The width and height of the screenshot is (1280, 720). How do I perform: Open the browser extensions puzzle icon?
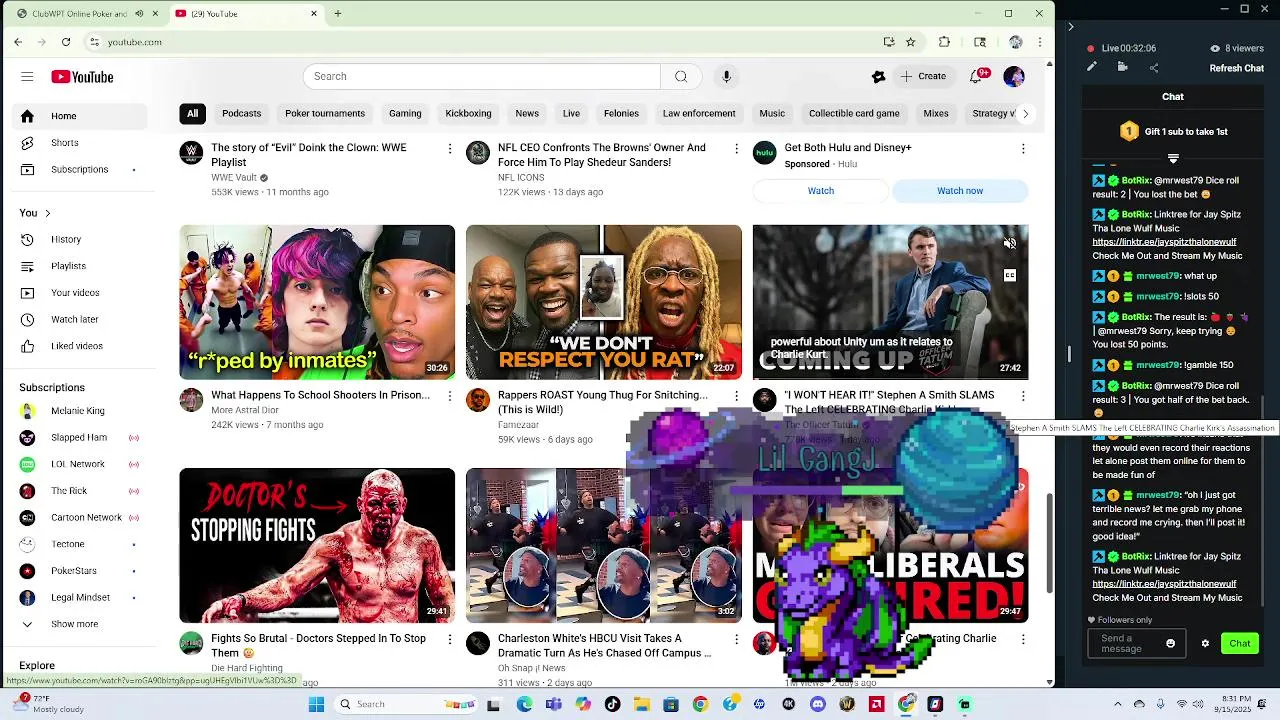coord(944,42)
